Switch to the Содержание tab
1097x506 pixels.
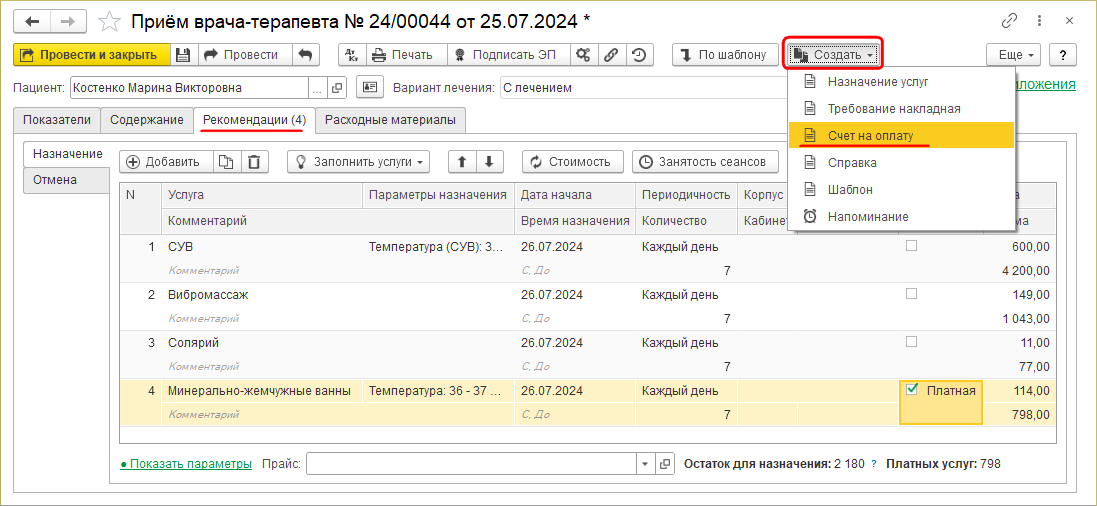147,120
